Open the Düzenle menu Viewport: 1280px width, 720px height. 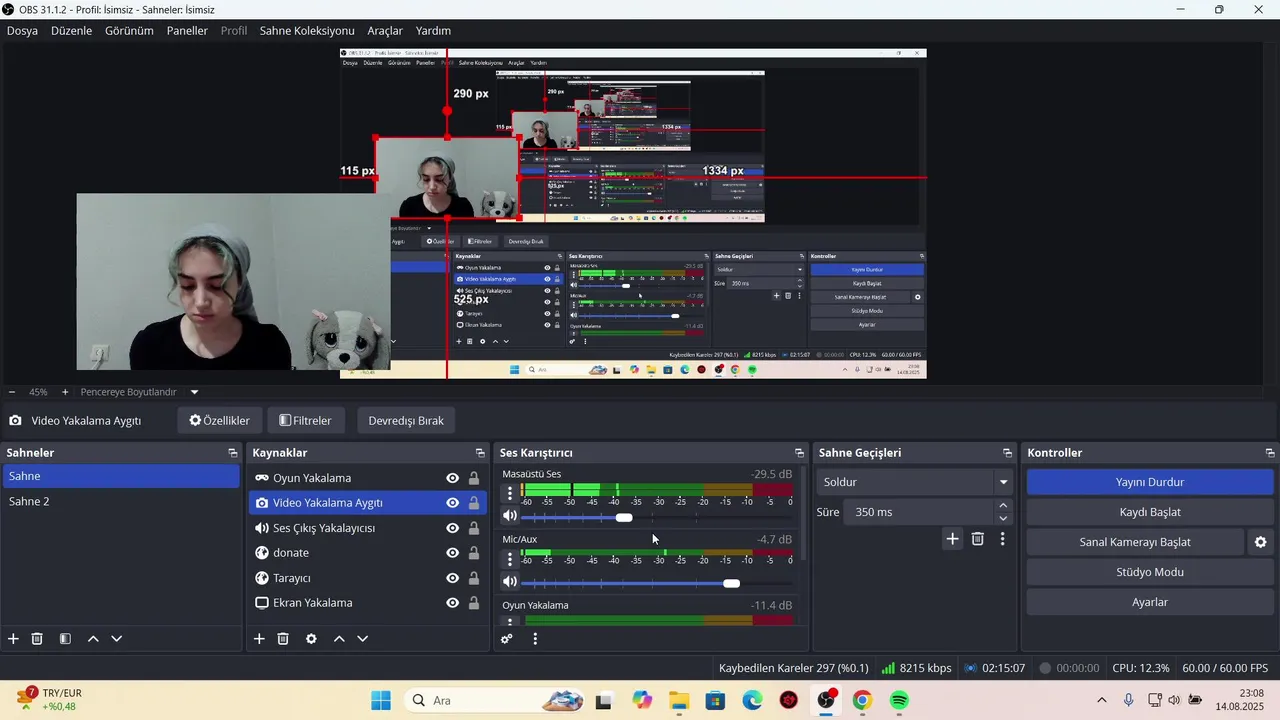tap(71, 31)
